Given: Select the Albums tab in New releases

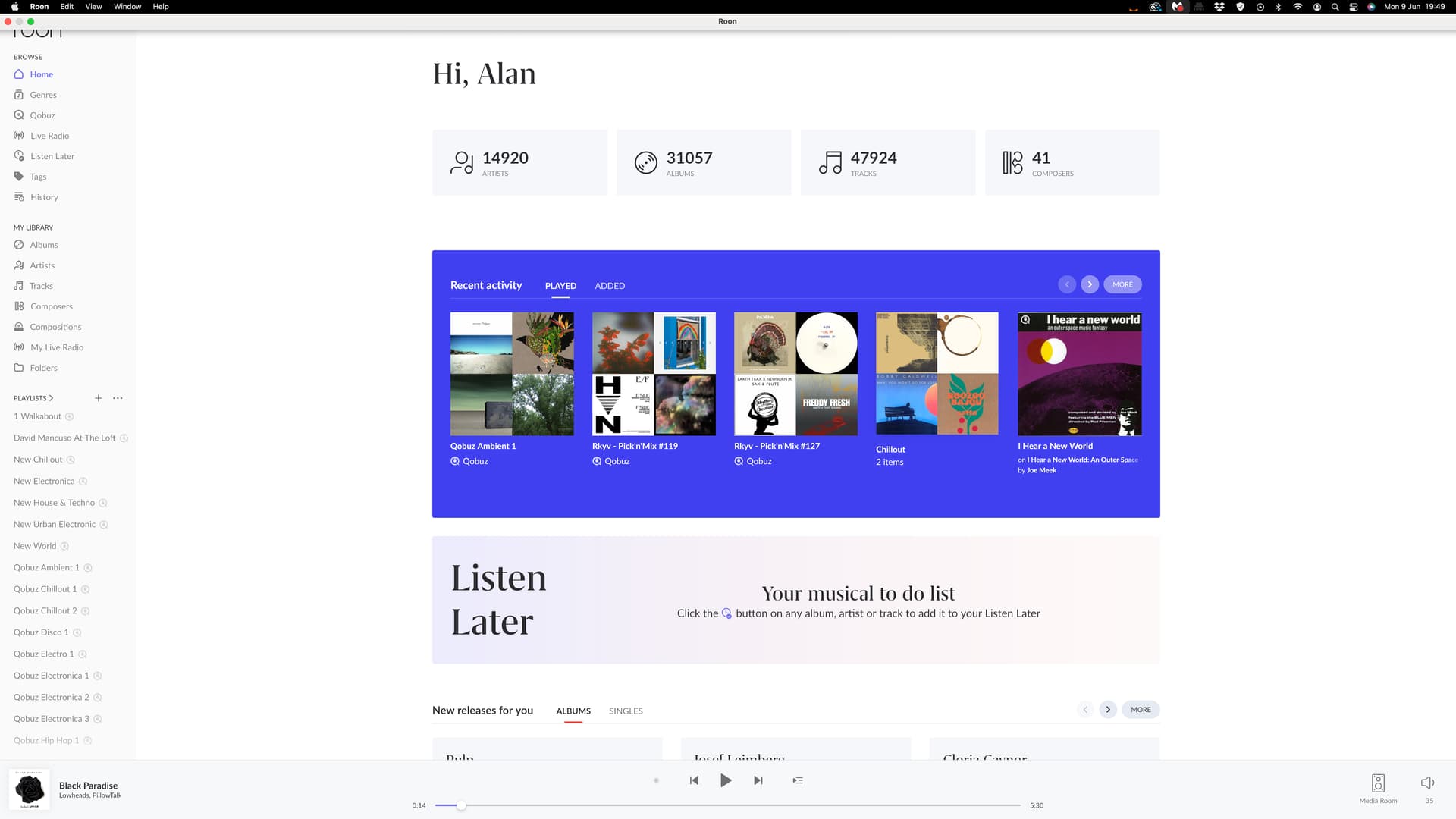Looking at the screenshot, I should (x=573, y=711).
